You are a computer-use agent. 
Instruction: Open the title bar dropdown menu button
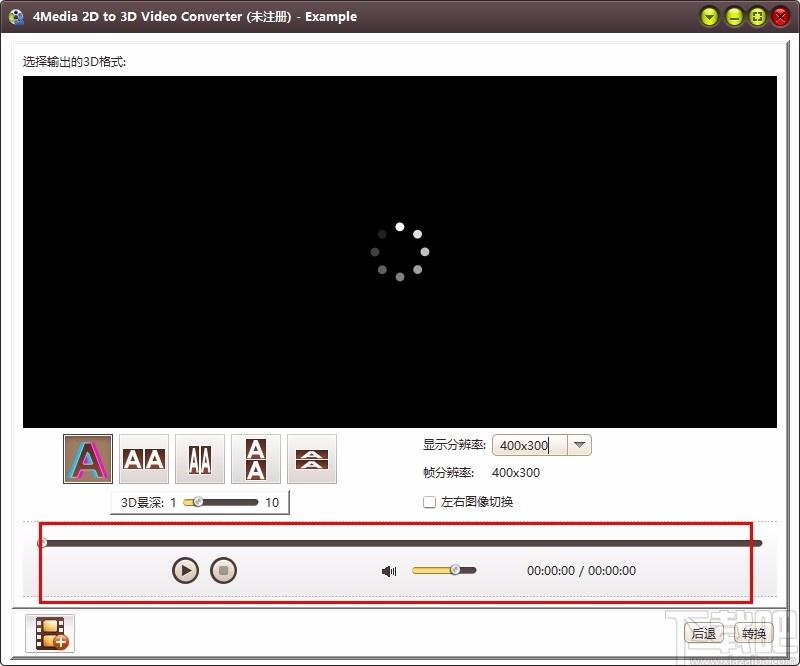(x=709, y=17)
